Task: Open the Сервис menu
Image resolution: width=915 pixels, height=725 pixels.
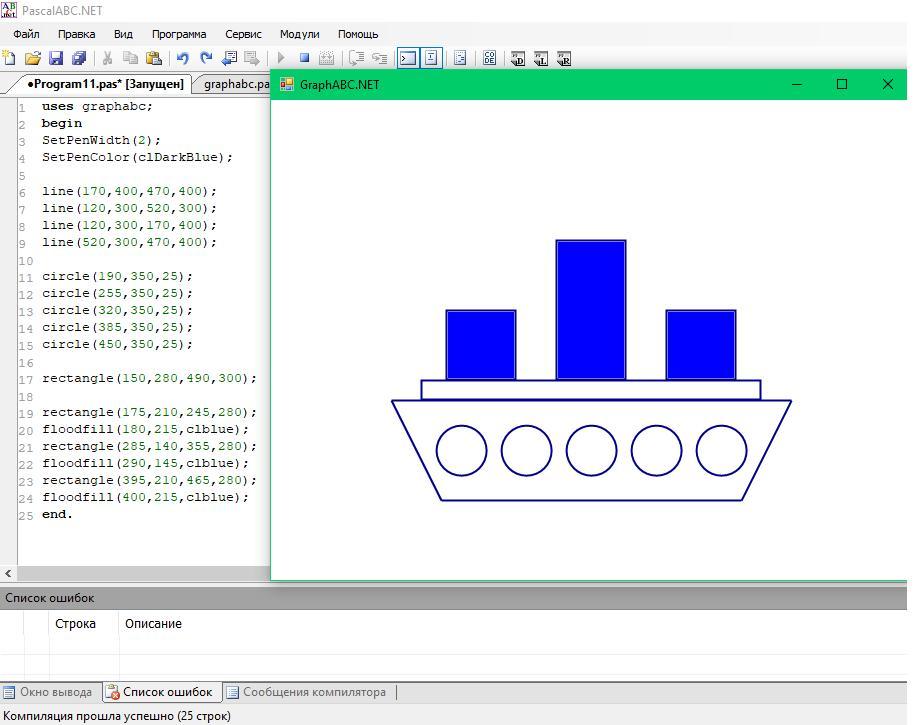Action: (x=243, y=34)
